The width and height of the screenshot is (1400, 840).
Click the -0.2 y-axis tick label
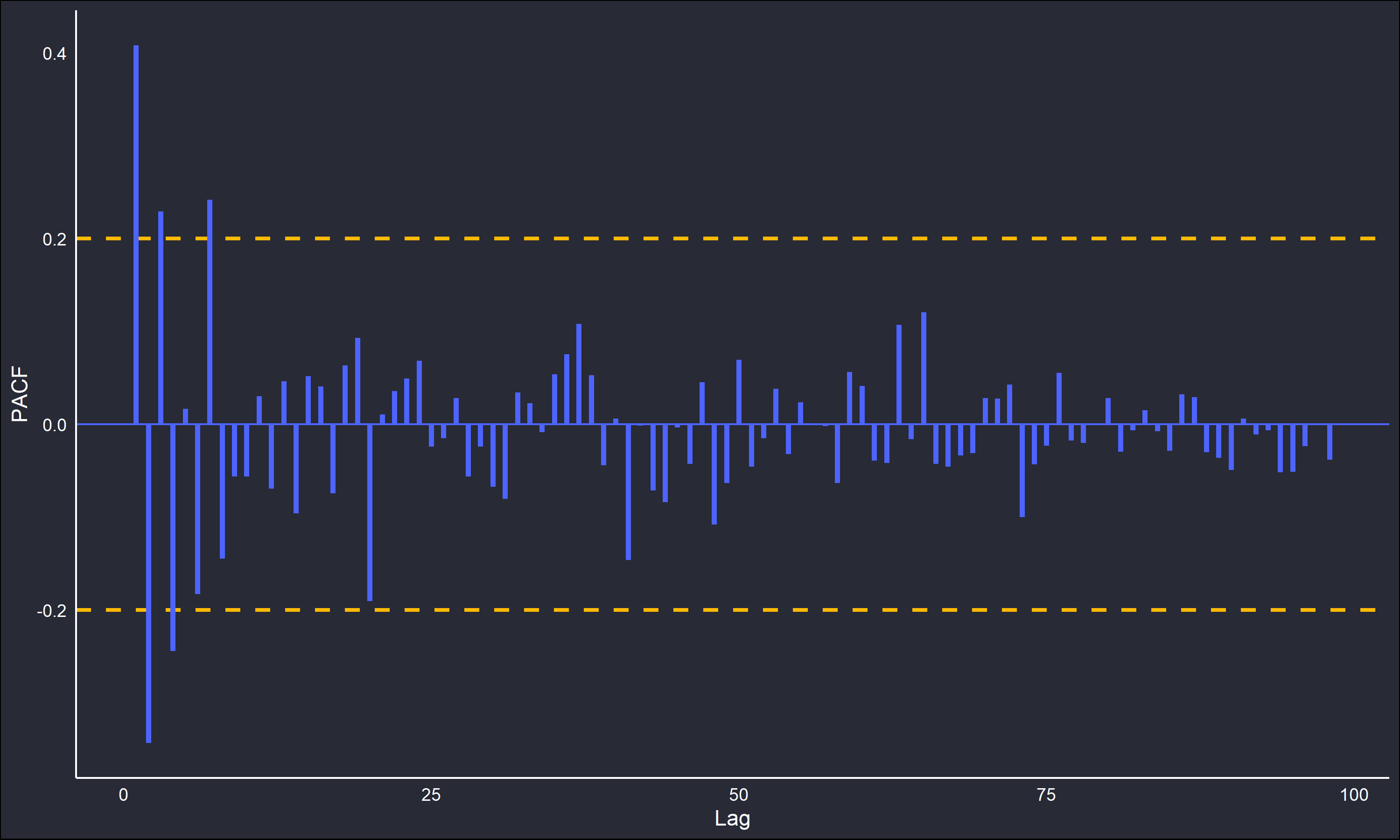point(51,611)
